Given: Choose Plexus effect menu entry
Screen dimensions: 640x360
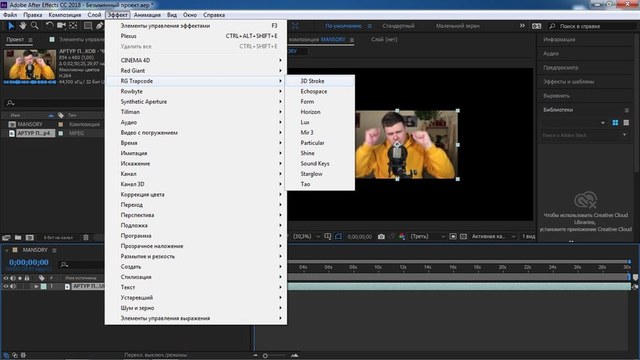Looking at the screenshot, I should pyautogui.click(x=196, y=36).
